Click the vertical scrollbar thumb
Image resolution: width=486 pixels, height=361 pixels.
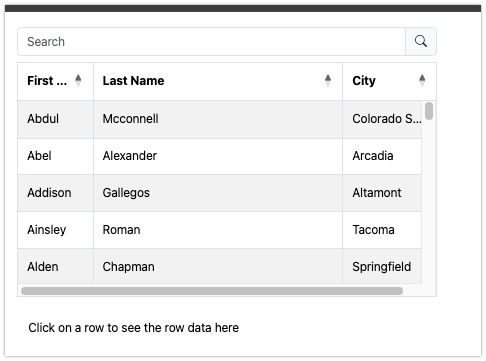[429, 111]
